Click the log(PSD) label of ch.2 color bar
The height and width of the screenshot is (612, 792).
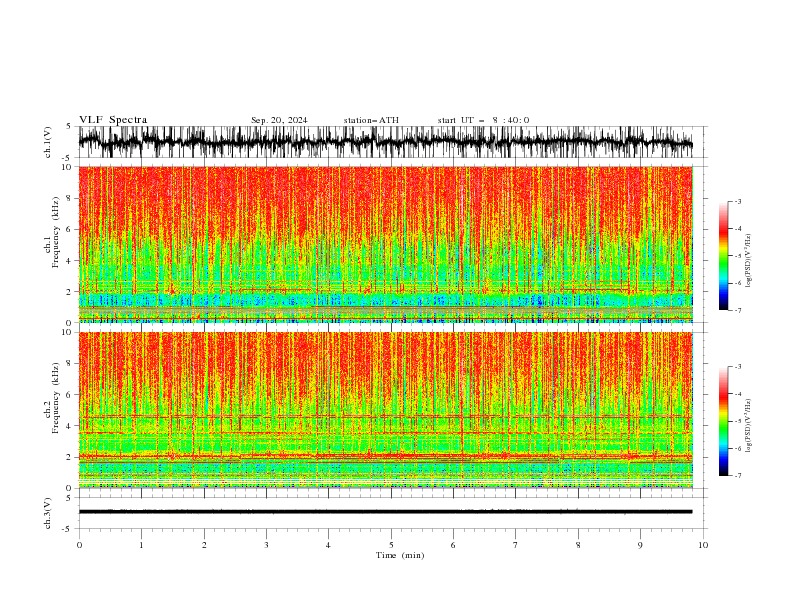pyautogui.click(x=748, y=426)
